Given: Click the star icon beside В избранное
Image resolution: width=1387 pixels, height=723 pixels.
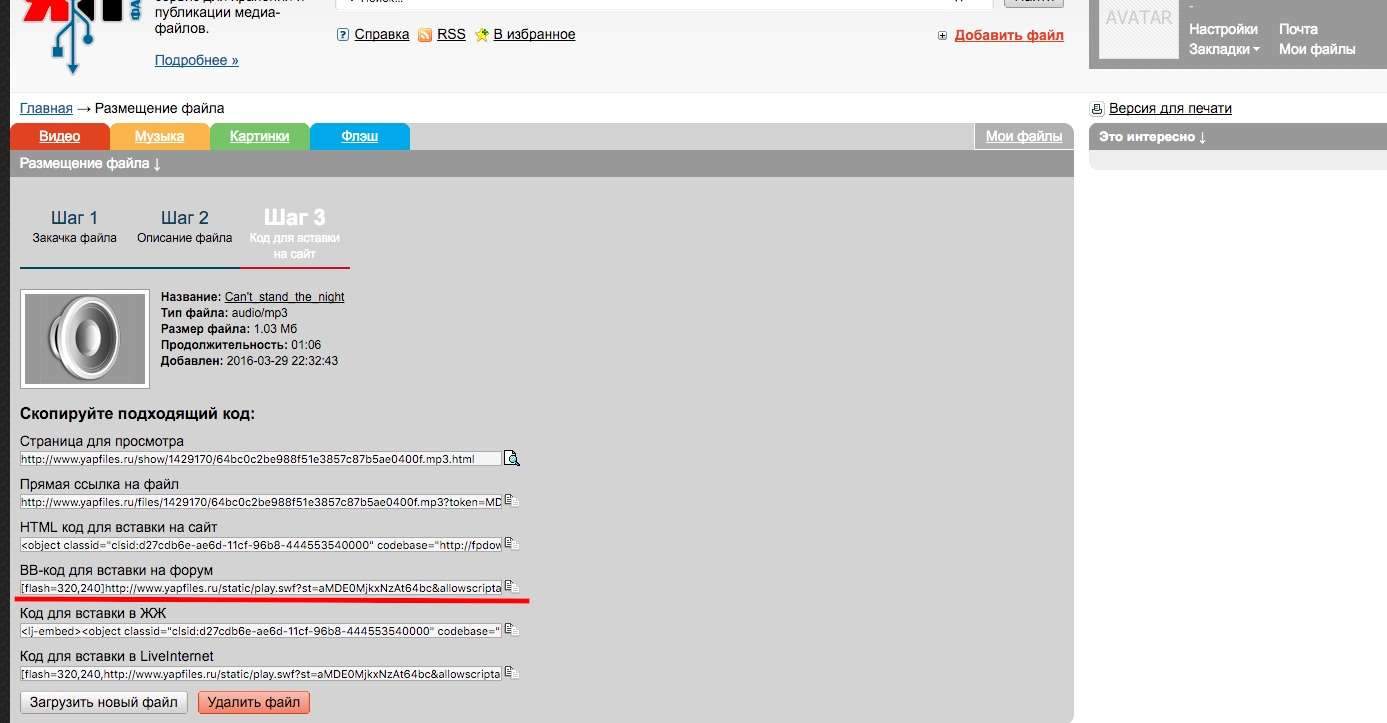Looking at the screenshot, I should [x=482, y=35].
